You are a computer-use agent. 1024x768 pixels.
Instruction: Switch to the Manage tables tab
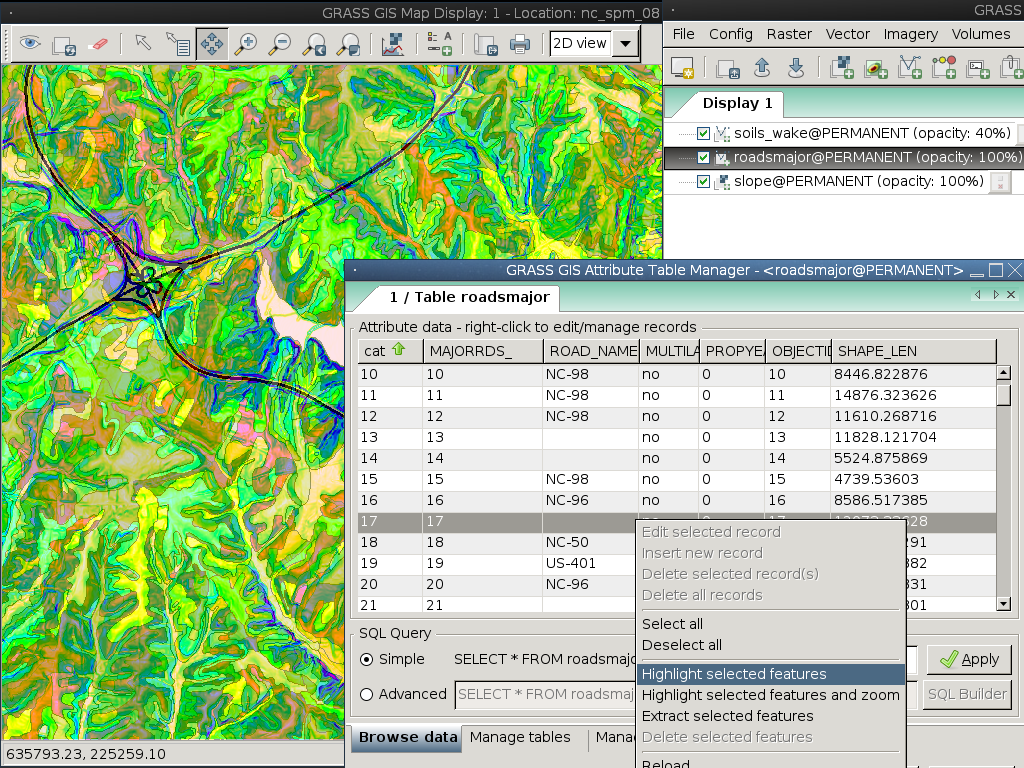click(x=520, y=737)
